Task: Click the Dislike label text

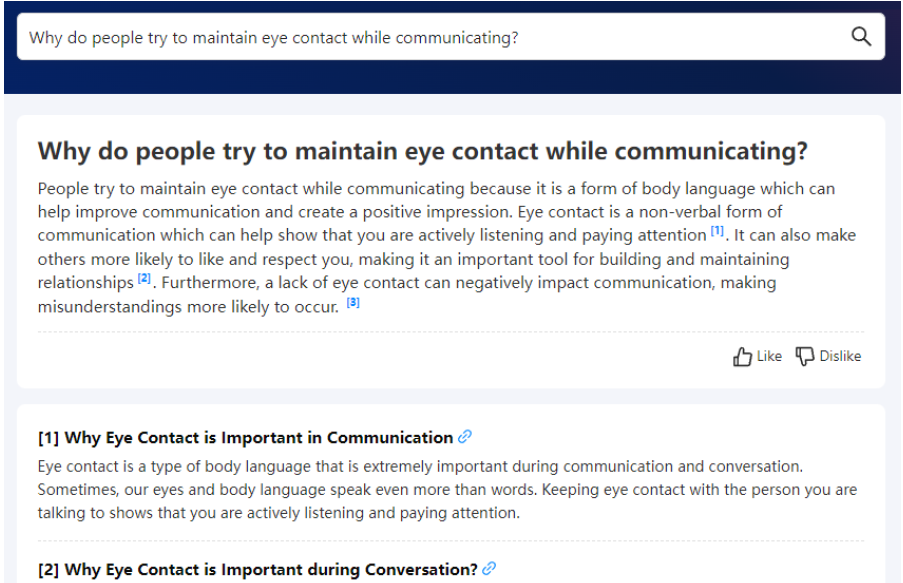Action: pyautogui.click(x=840, y=357)
